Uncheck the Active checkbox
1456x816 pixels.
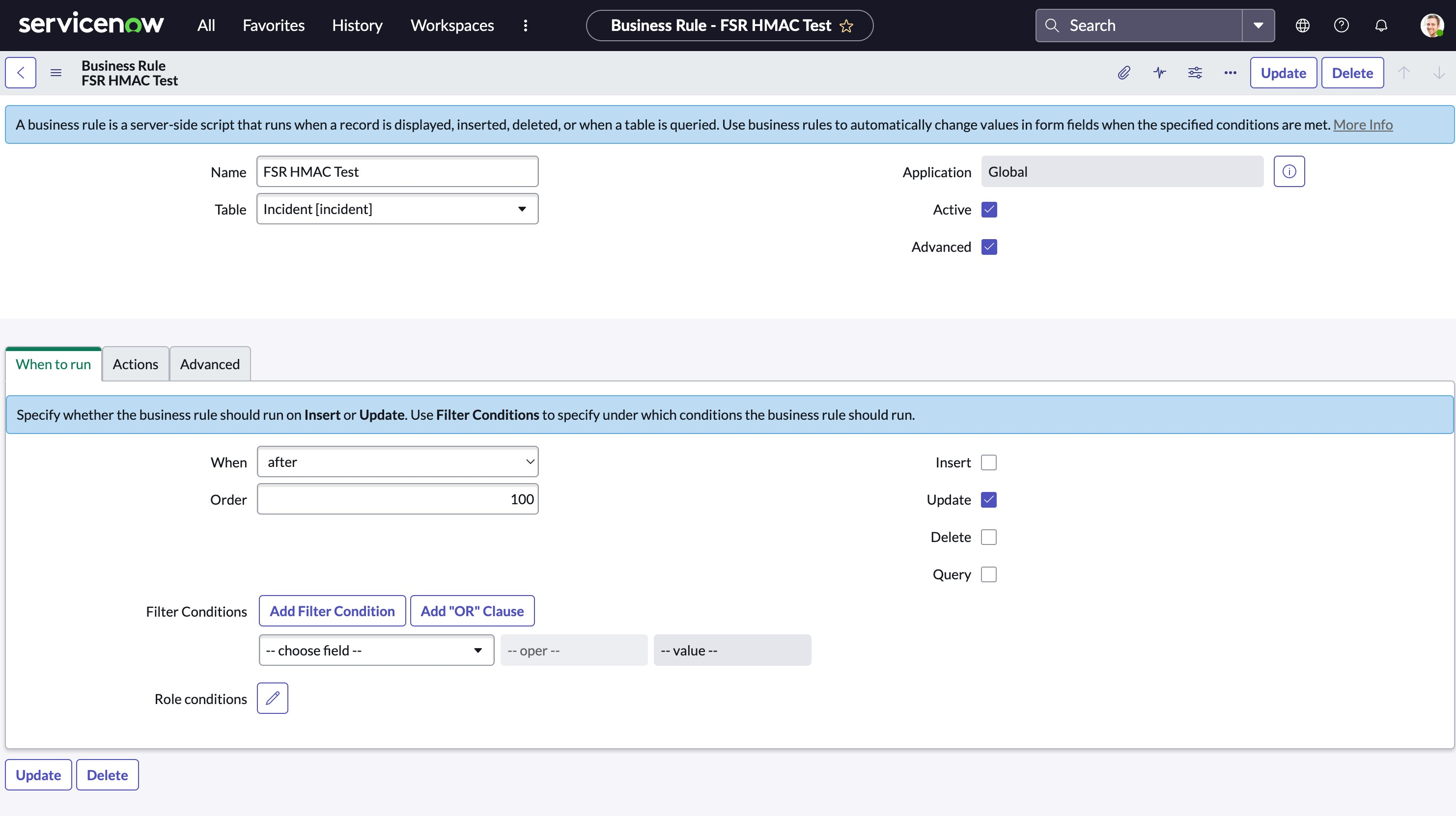989,210
